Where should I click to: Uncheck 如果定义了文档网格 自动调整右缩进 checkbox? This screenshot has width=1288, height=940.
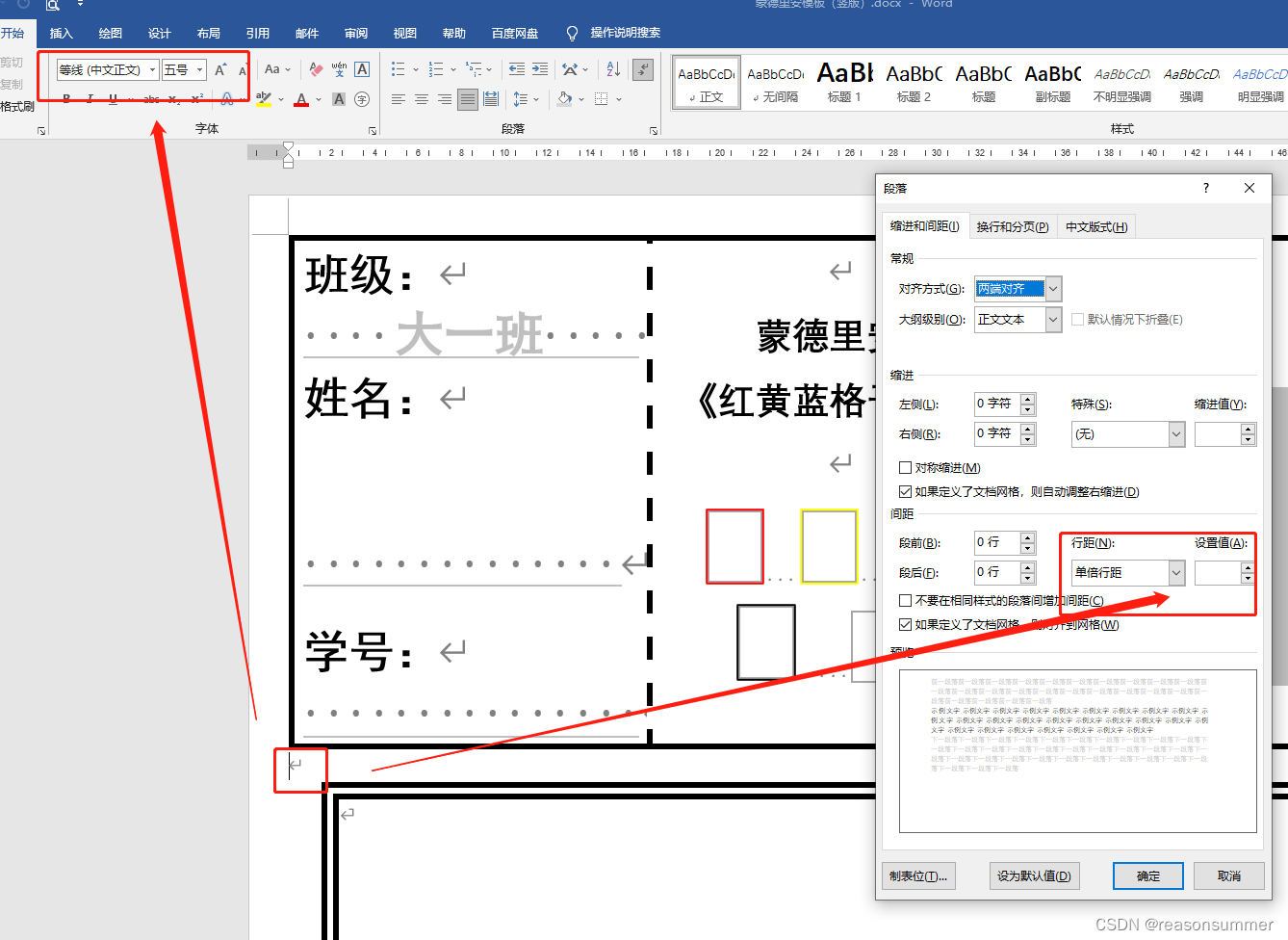(905, 492)
